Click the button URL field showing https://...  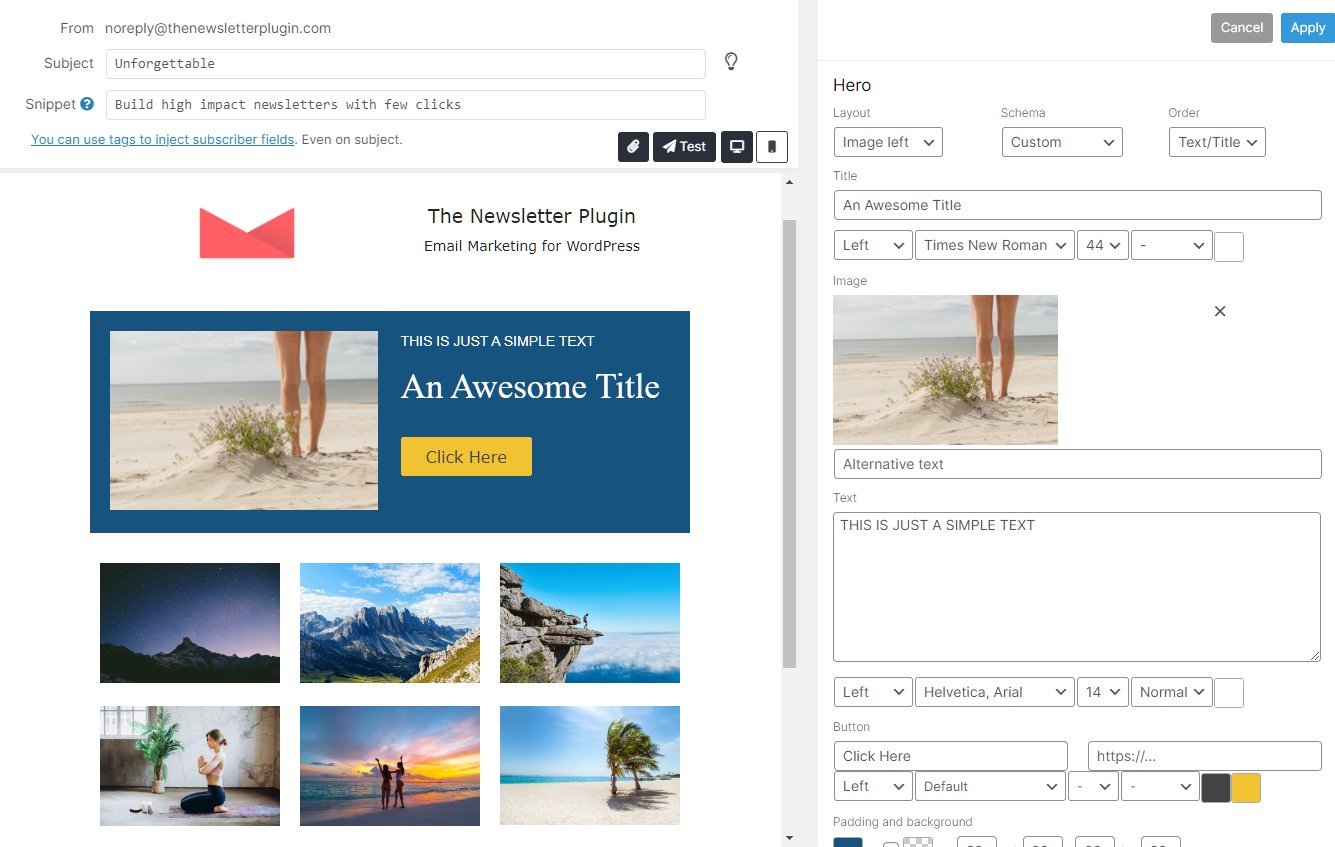pos(1205,756)
